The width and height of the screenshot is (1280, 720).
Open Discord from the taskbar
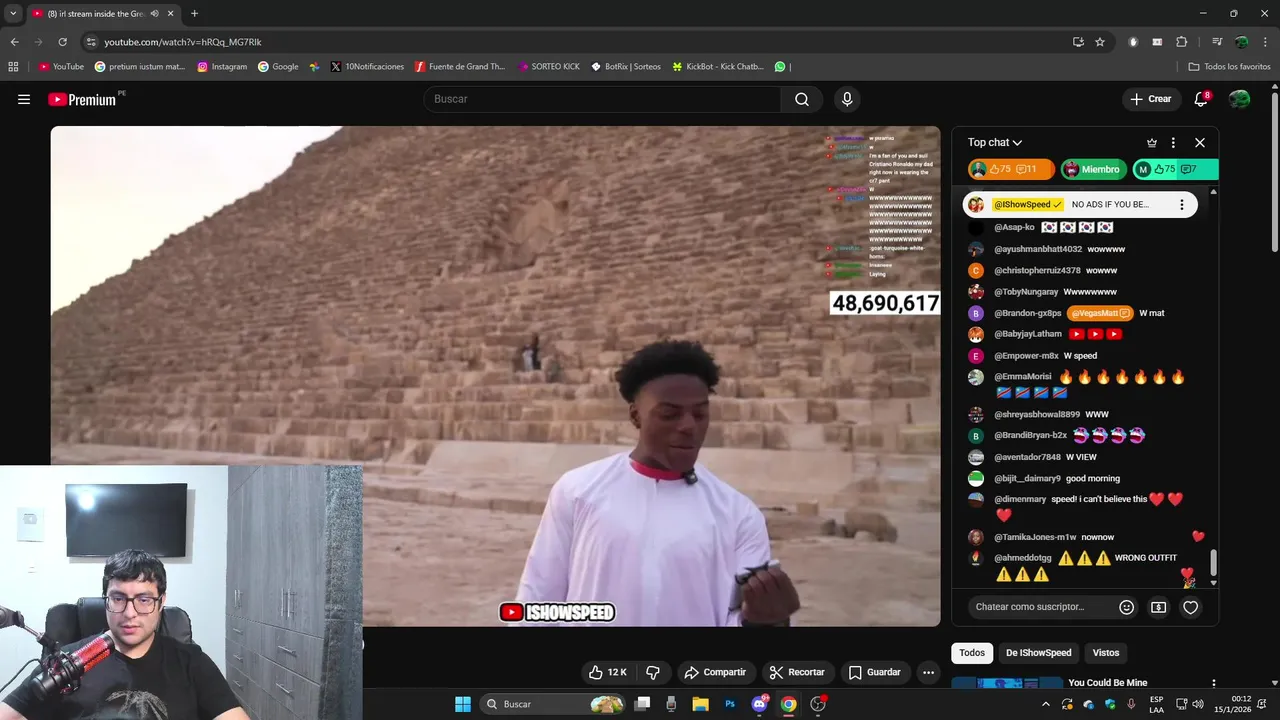tap(759, 704)
